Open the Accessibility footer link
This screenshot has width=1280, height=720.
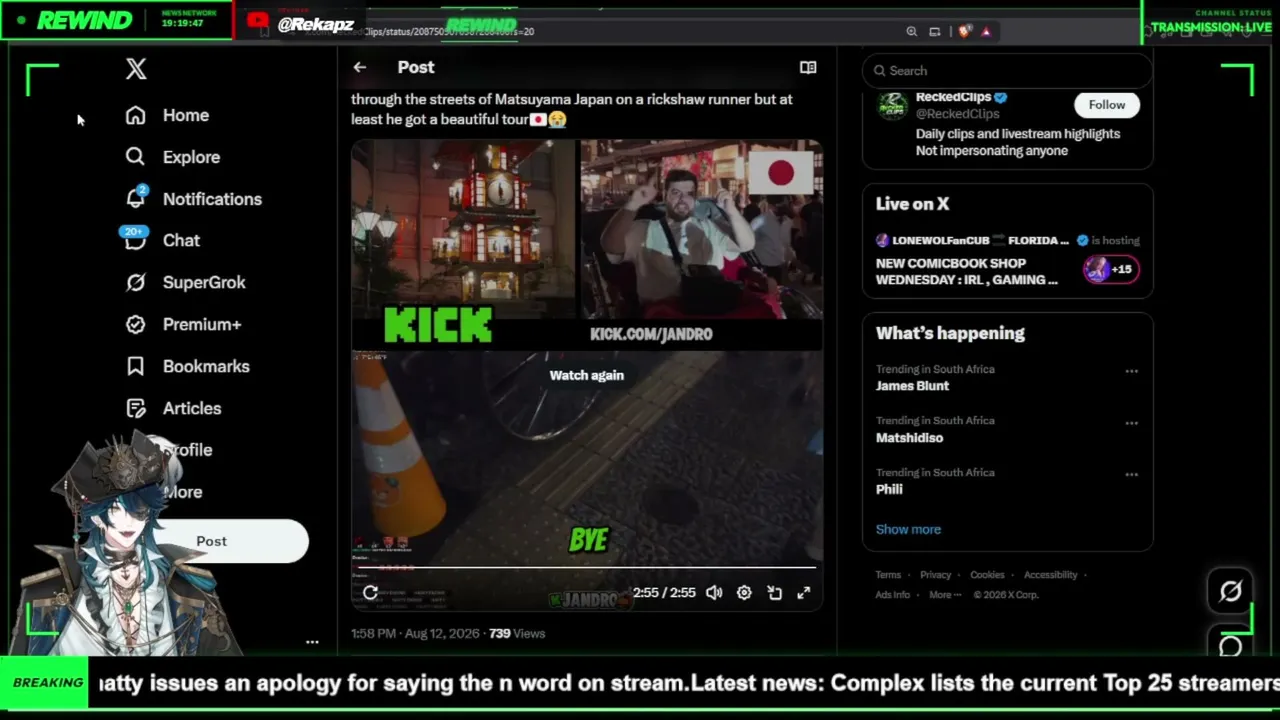(x=1050, y=575)
